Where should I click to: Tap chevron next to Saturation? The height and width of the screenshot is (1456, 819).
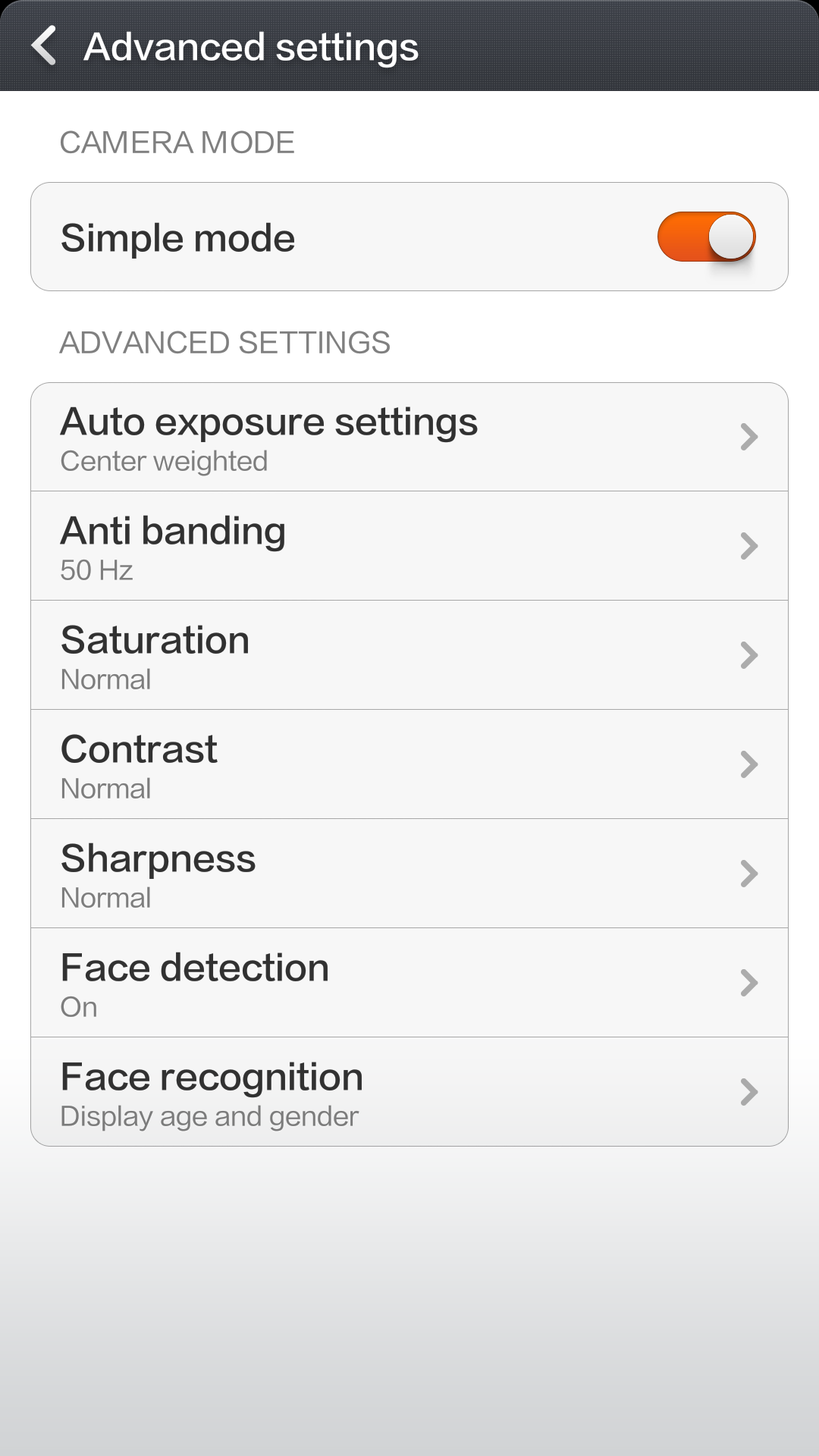click(x=748, y=655)
